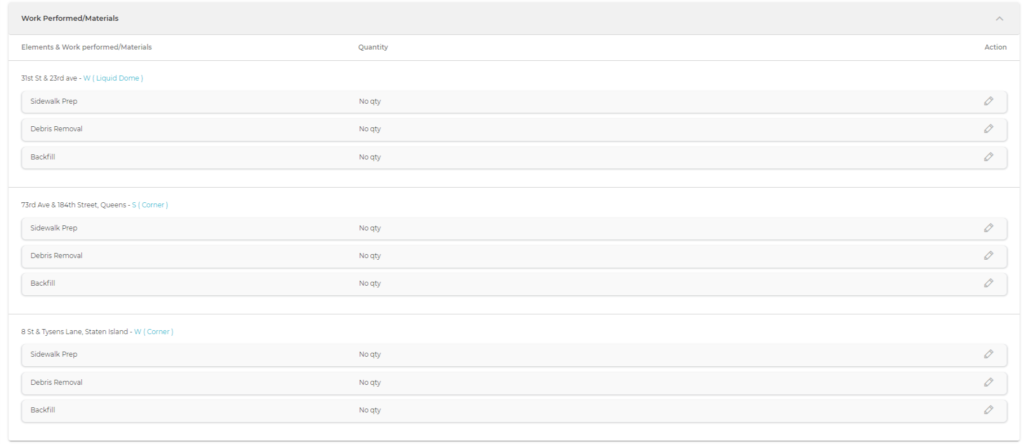
Task: Select Debris Removal row under 73rd Ave
Action: (57, 256)
